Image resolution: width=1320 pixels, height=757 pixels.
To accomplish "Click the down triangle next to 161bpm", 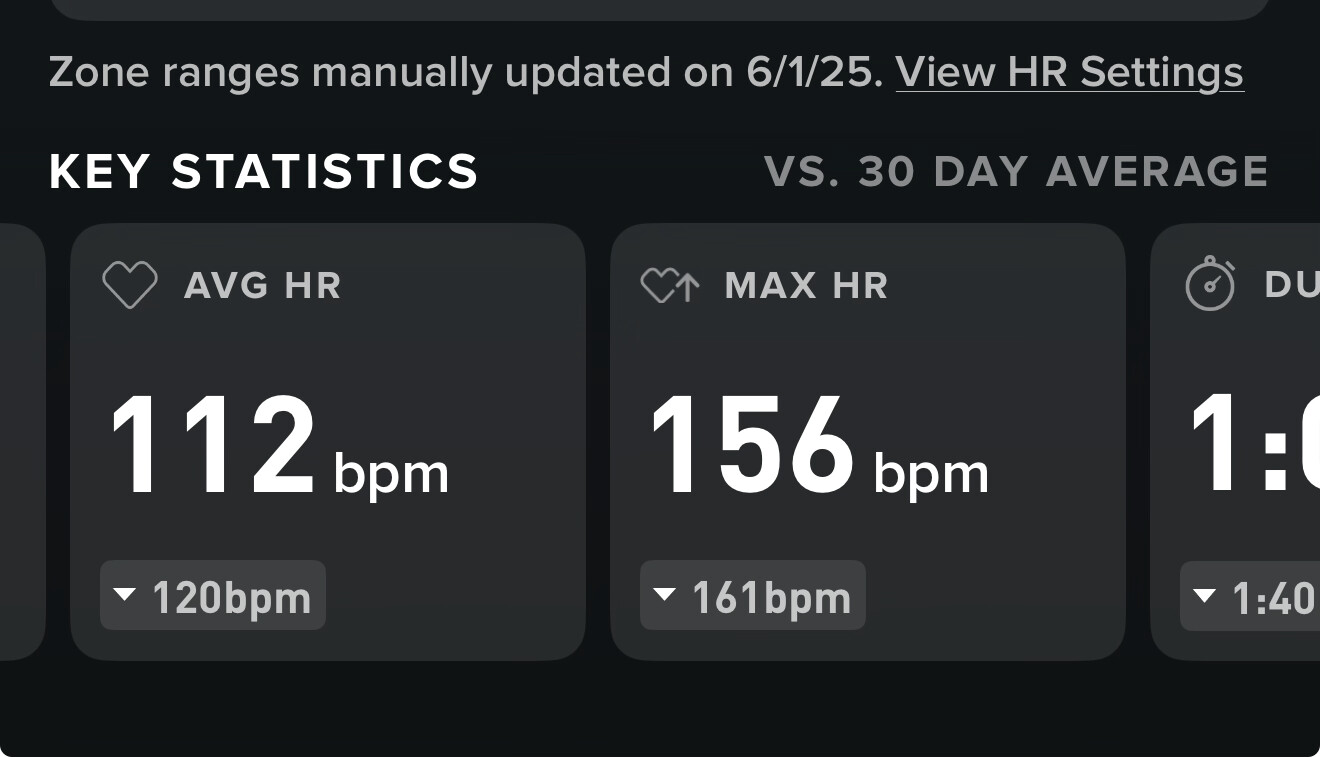I will (x=665, y=595).
